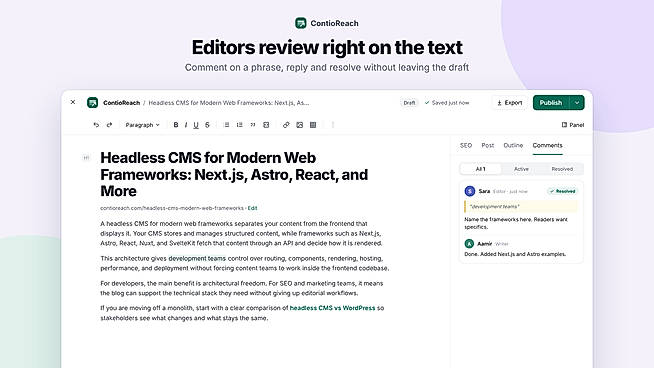Image resolution: width=654 pixels, height=368 pixels.
Task: Select the Resolved comments filter
Action: (x=562, y=169)
